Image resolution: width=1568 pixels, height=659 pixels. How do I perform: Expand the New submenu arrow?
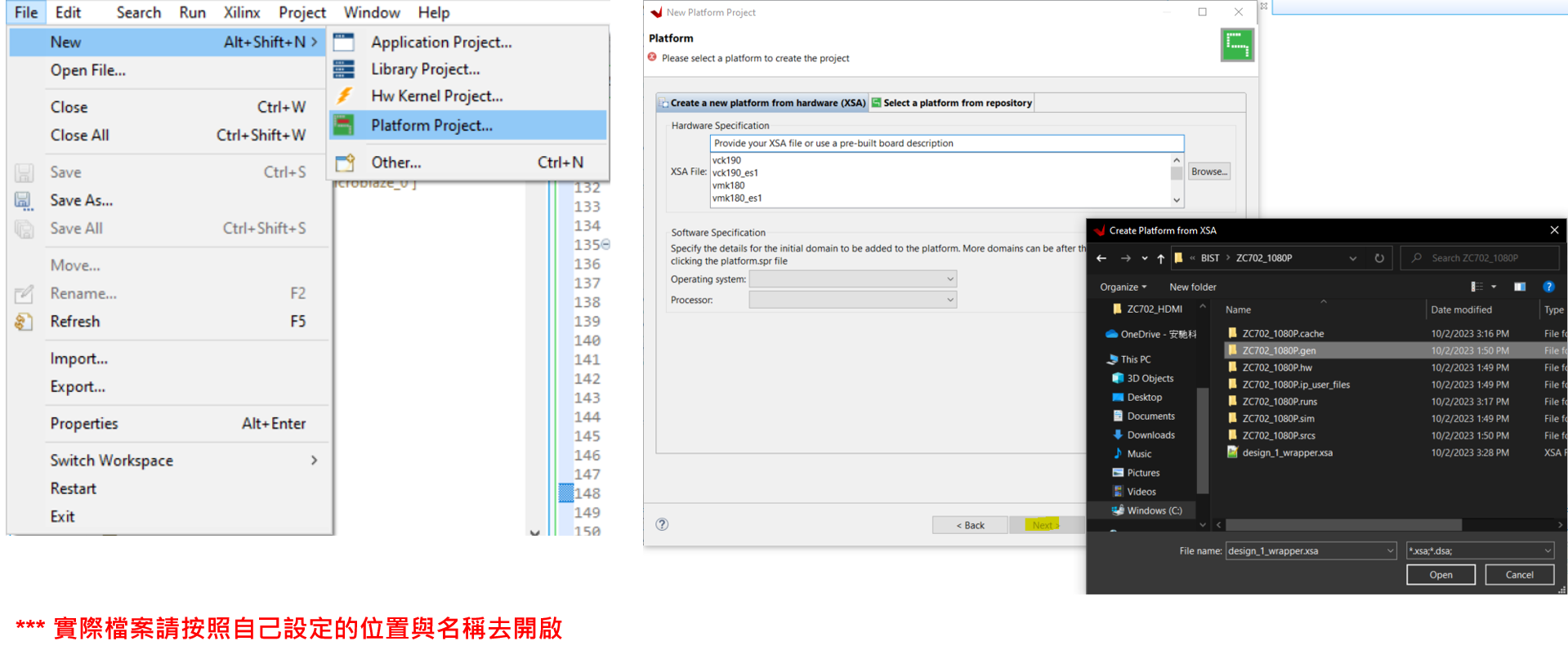click(314, 42)
